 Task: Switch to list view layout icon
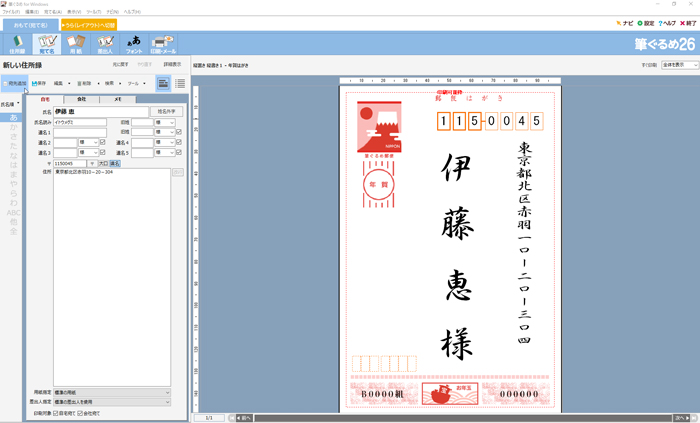pyautogui.click(x=180, y=83)
